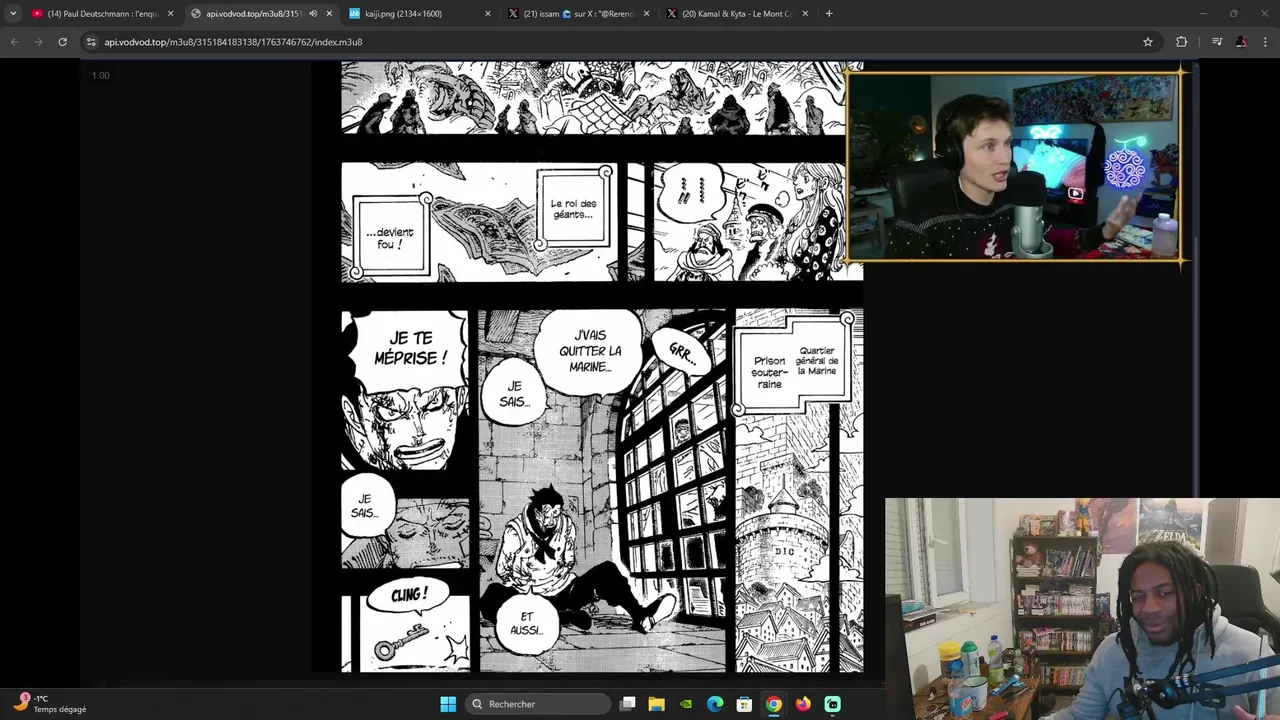The image size is (1280, 720).
Task: Click the 1.00 playback speed label
Action: pos(101,75)
